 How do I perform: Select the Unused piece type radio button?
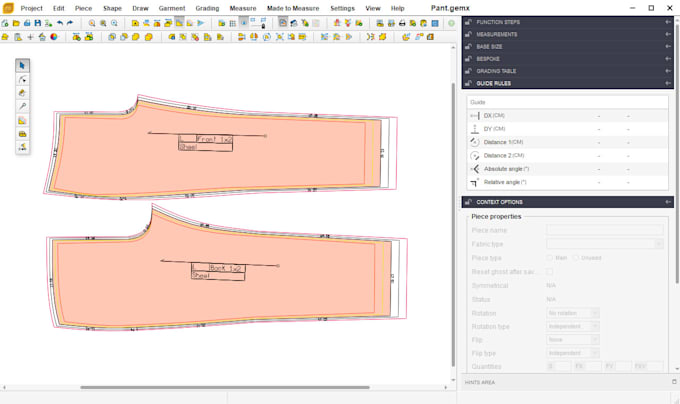[x=575, y=257]
